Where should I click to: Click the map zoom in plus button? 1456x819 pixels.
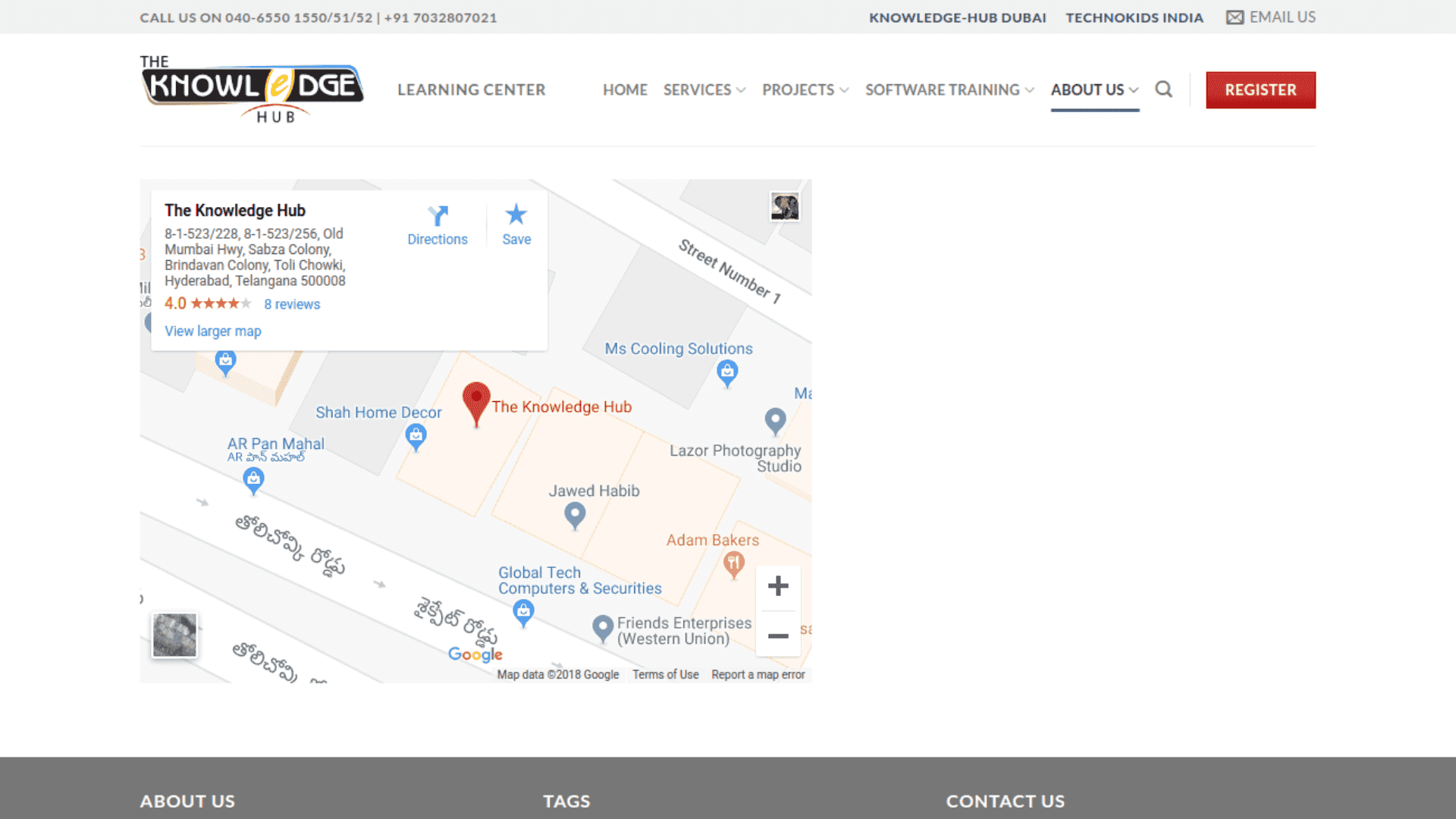[778, 586]
